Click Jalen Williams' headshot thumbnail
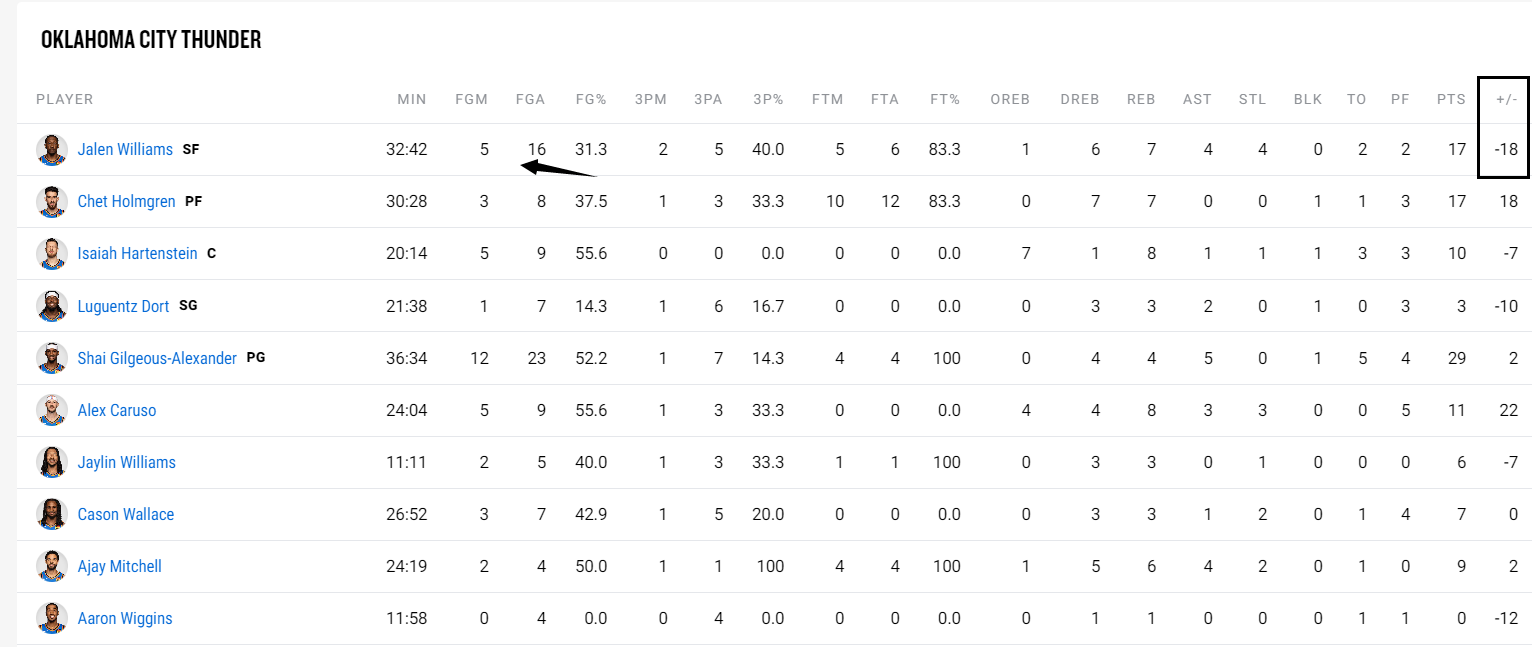1532x647 pixels. point(52,150)
